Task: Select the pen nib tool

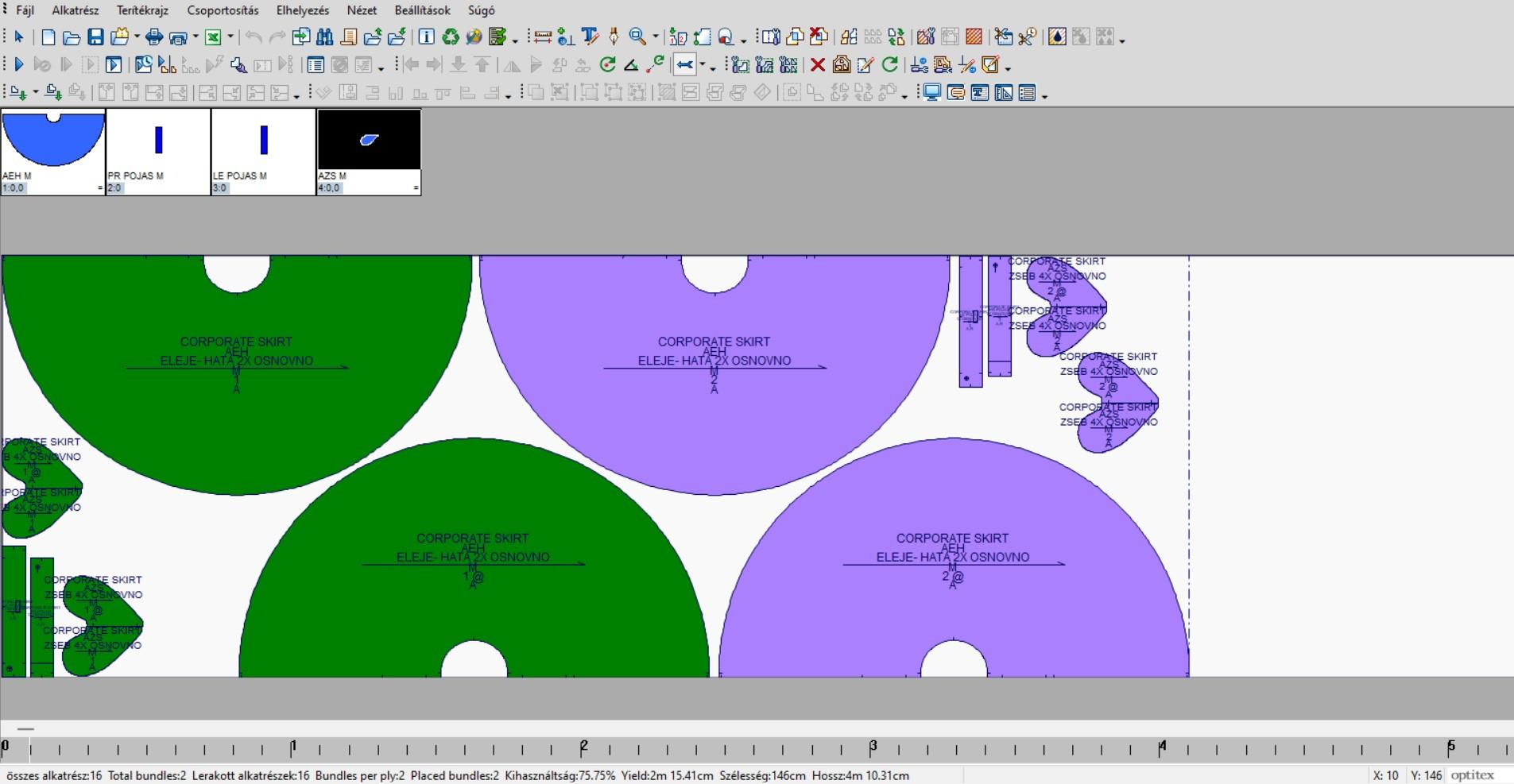Action: coord(614,37)
